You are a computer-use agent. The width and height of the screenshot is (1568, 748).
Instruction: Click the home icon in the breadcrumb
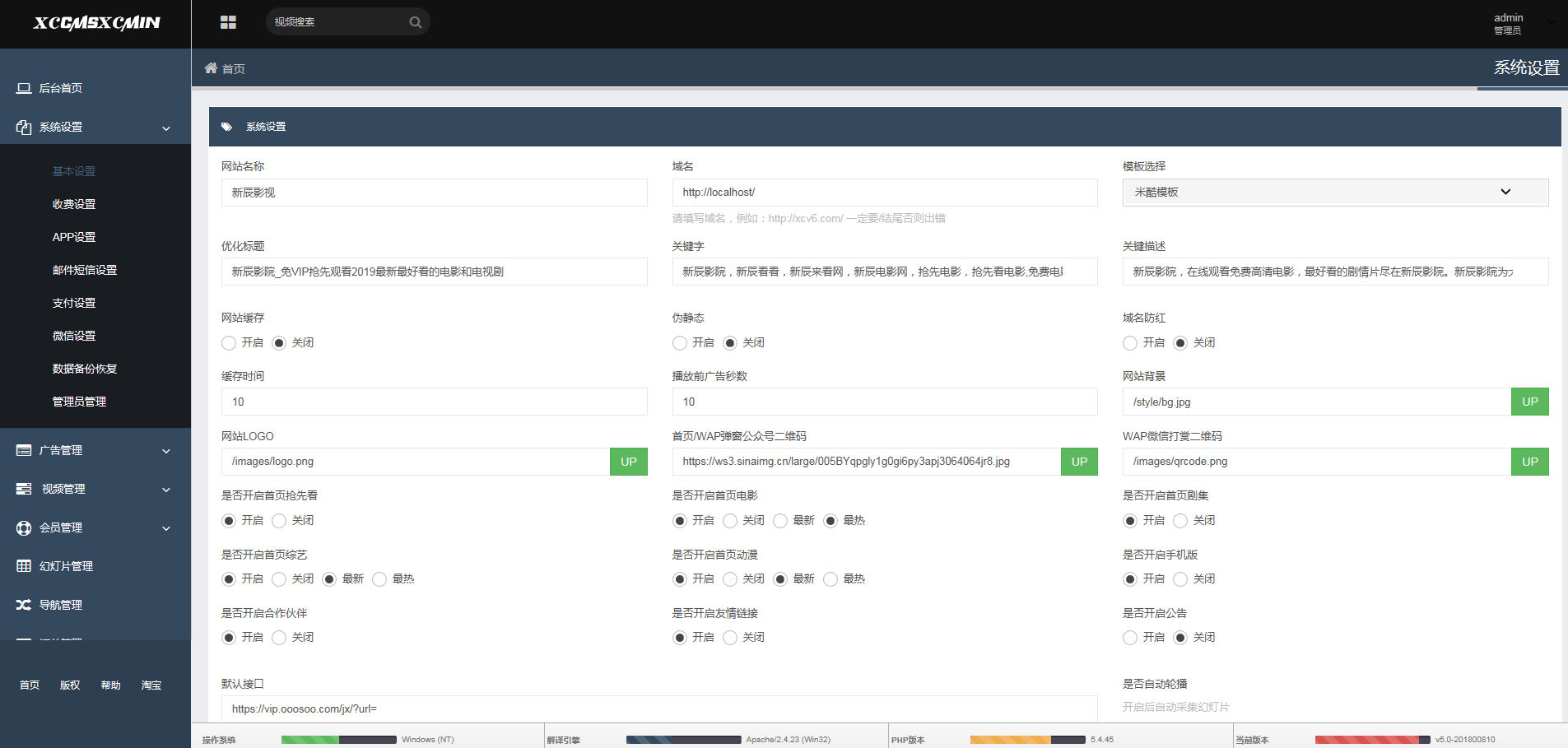[212, 68]
